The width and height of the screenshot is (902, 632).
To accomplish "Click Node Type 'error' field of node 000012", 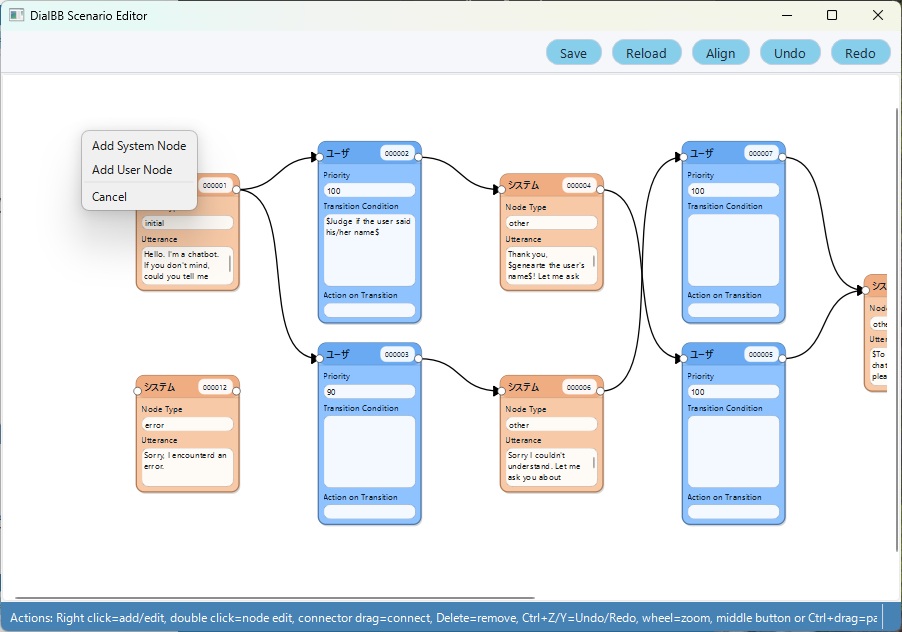I will point(188,424).
